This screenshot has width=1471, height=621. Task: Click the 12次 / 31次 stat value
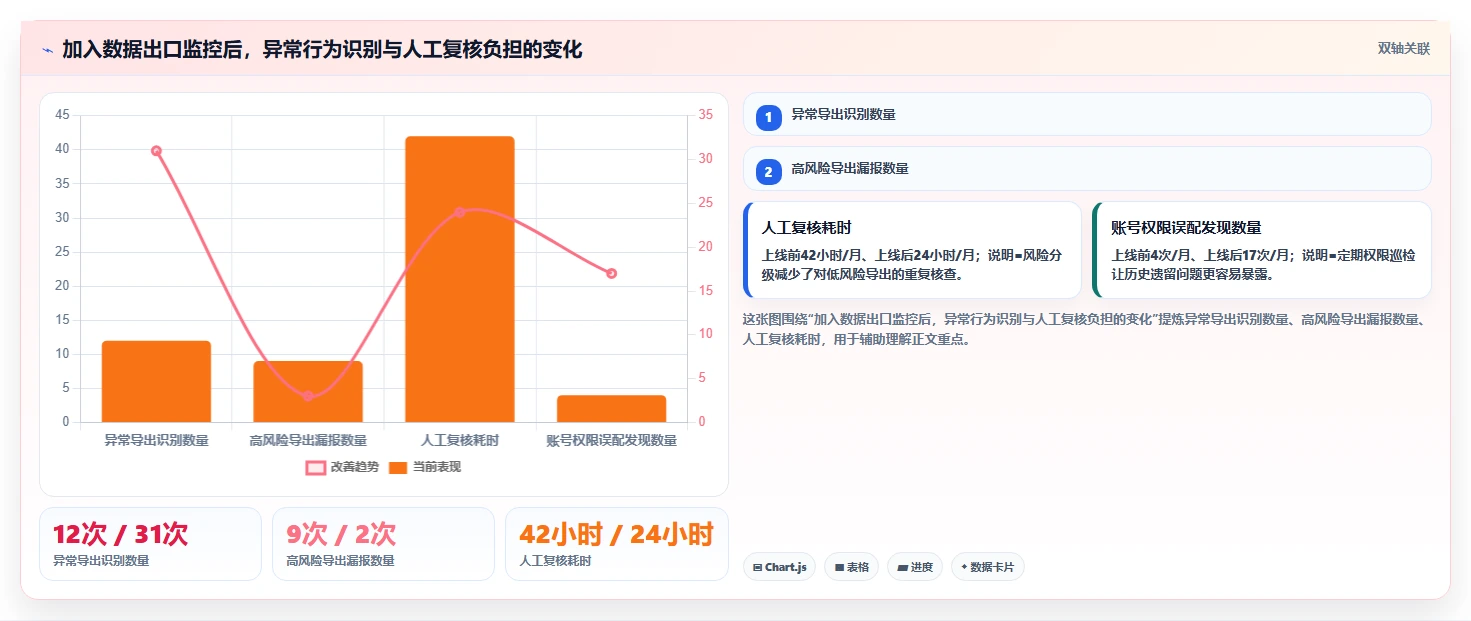120,534
